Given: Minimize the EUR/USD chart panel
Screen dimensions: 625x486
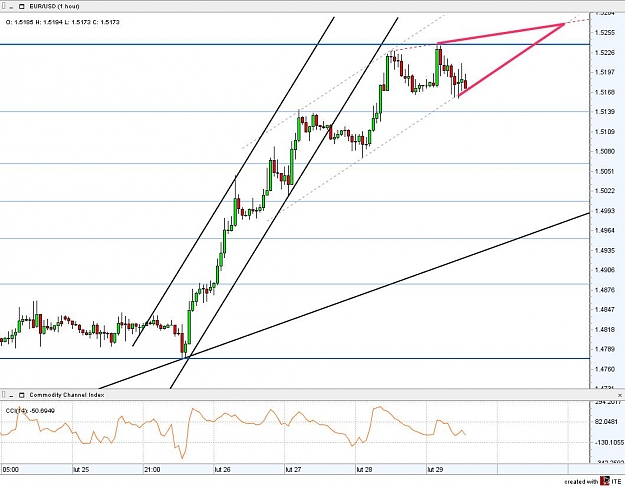Looking at the screenshot, I should click(x=12, y=6).
